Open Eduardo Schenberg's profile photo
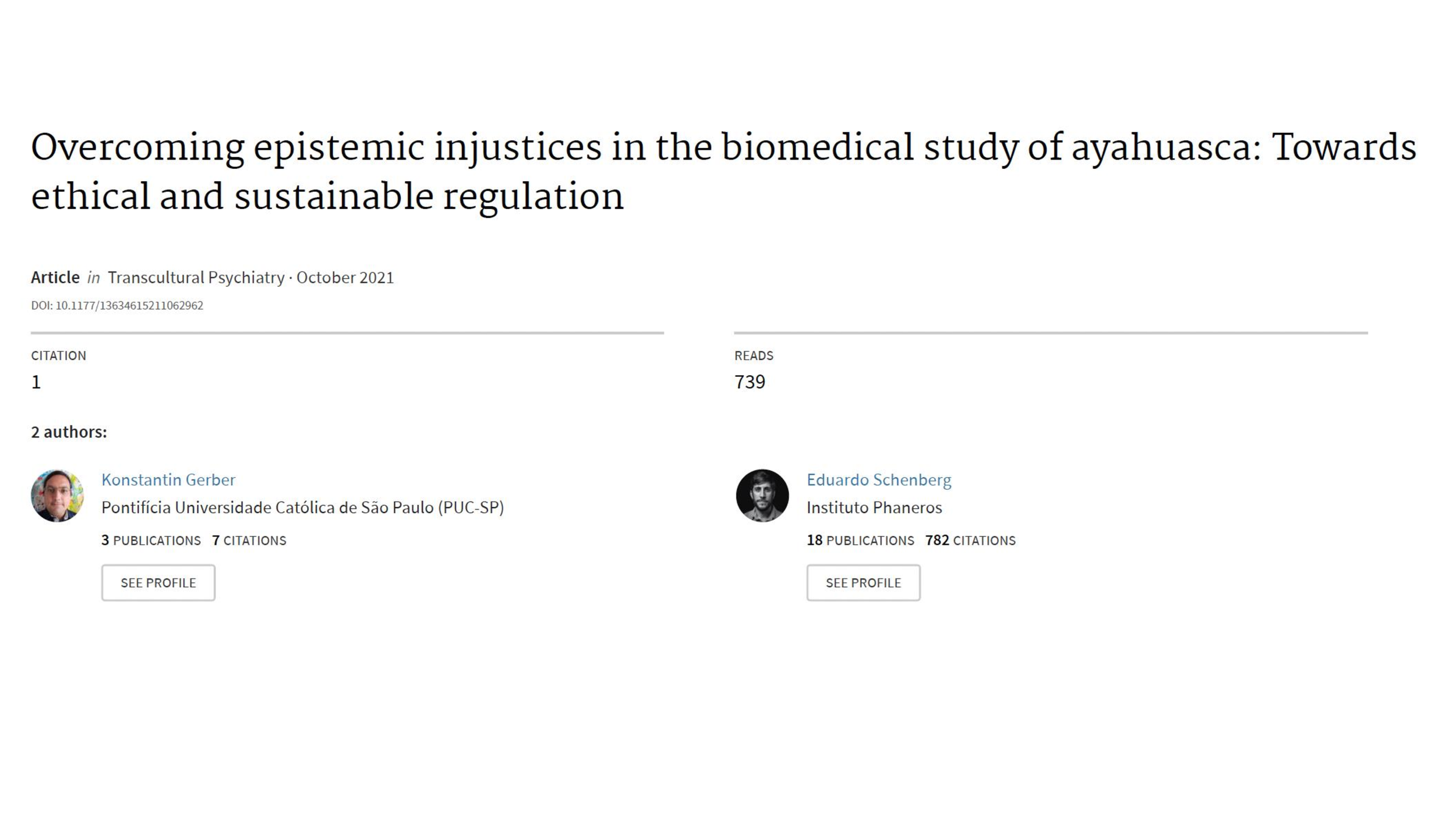Image resolution: width=1456 pixels, height=819 pixels. click(762, 496)
